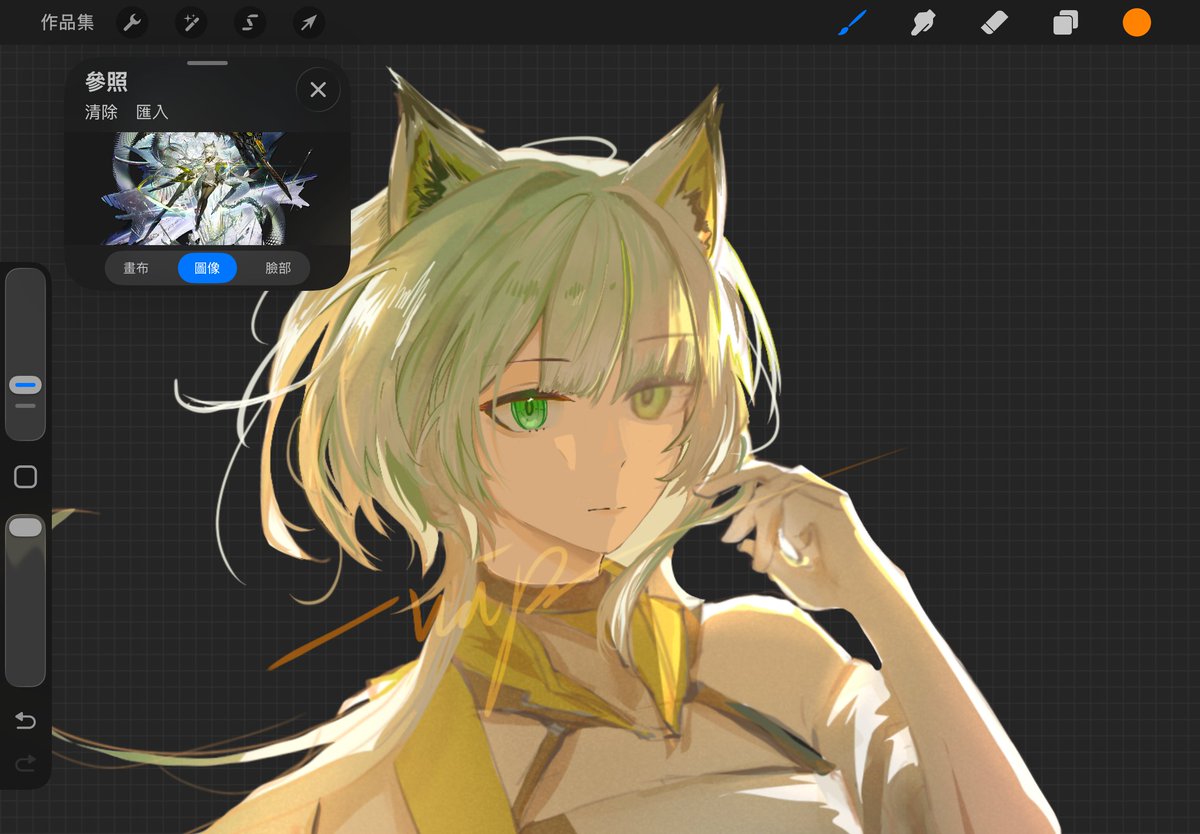Image resolution: width=1200 pixels, height=834 pixels.
Task: Switch Reference to Face (臉部) tab
Action: click(x=278, y=268)
